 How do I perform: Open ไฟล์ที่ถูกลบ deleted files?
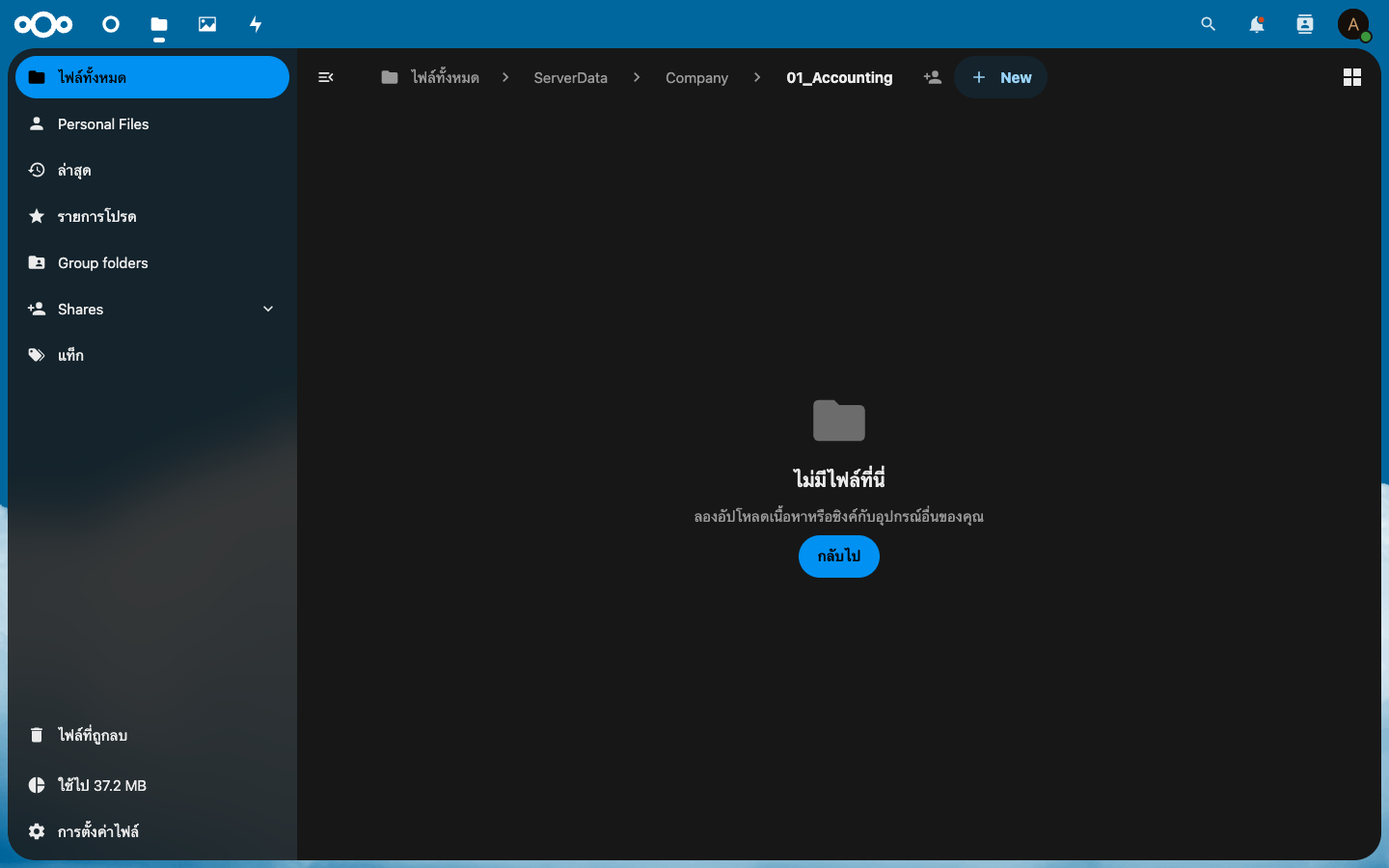pos(152,735)
